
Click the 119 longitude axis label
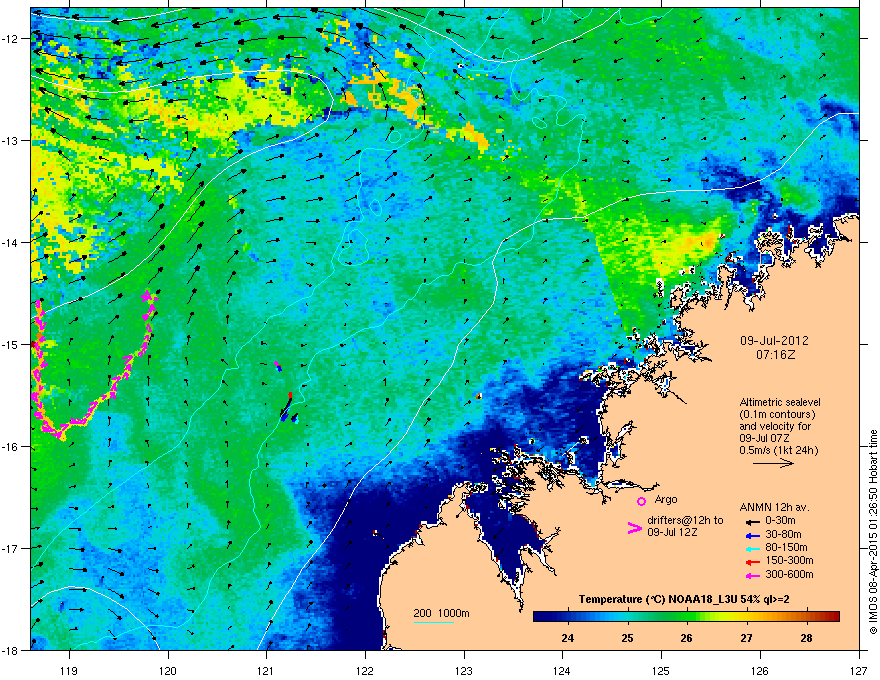click(x=70, y=670)
